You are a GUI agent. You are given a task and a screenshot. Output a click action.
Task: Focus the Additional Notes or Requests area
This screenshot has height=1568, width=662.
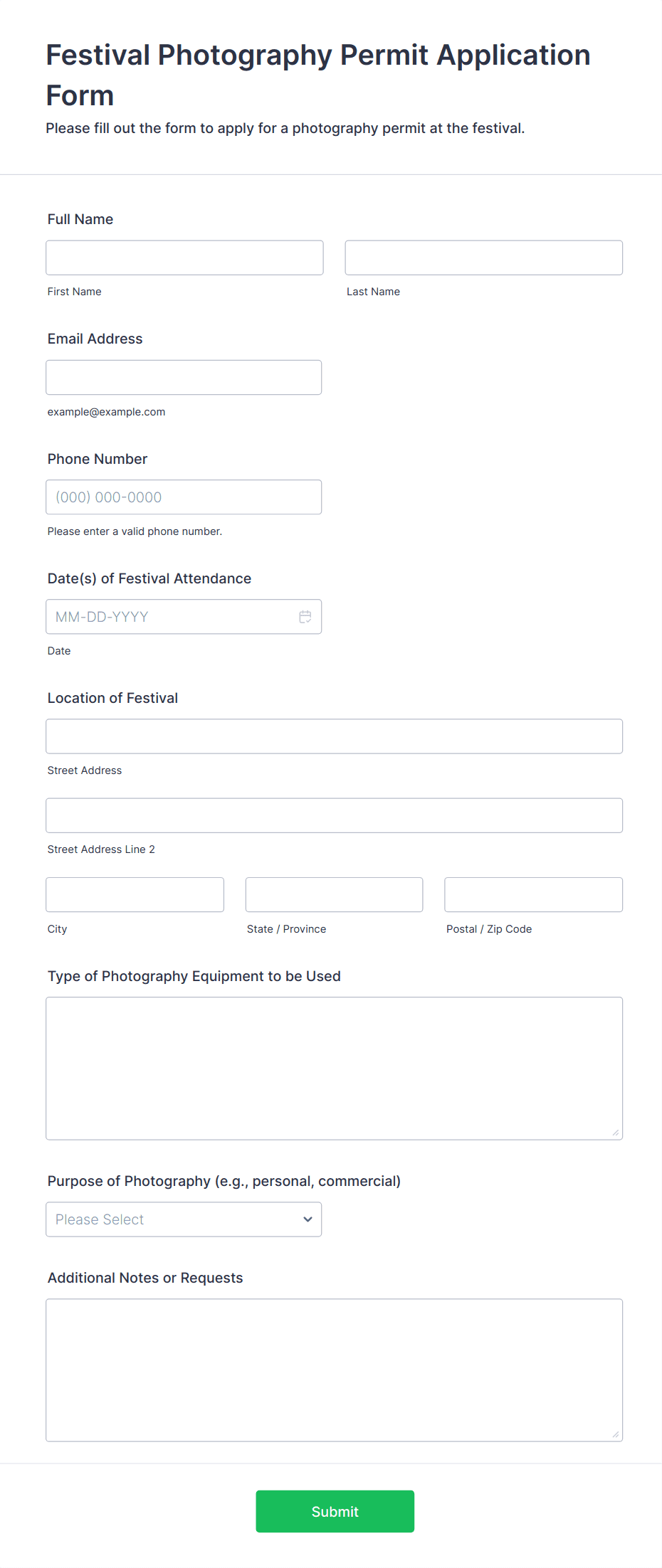(x=334, y=1366)
